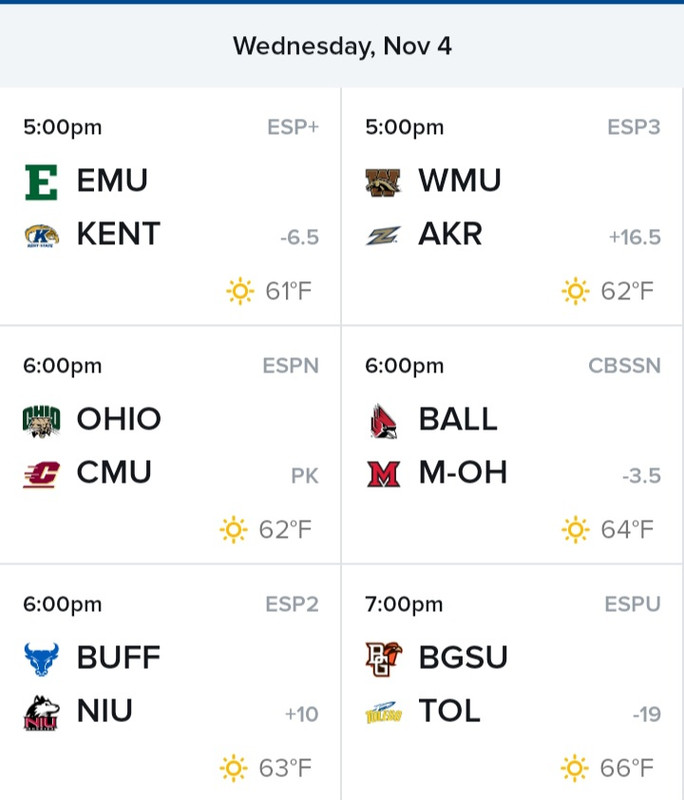This screenshot has height=800, width=684.
Task: Tap the Wednesday, Nov 4 date header
Action: 342,46
